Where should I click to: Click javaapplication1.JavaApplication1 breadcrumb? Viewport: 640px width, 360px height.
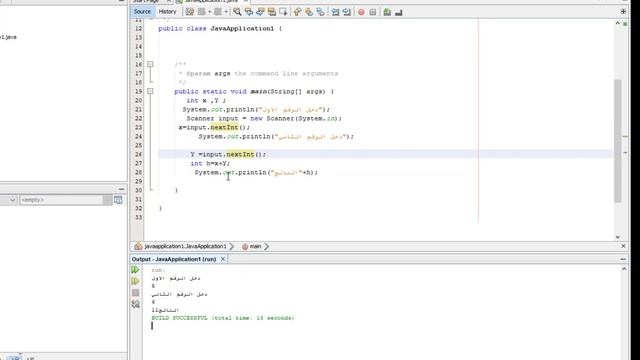pos(185,247)
